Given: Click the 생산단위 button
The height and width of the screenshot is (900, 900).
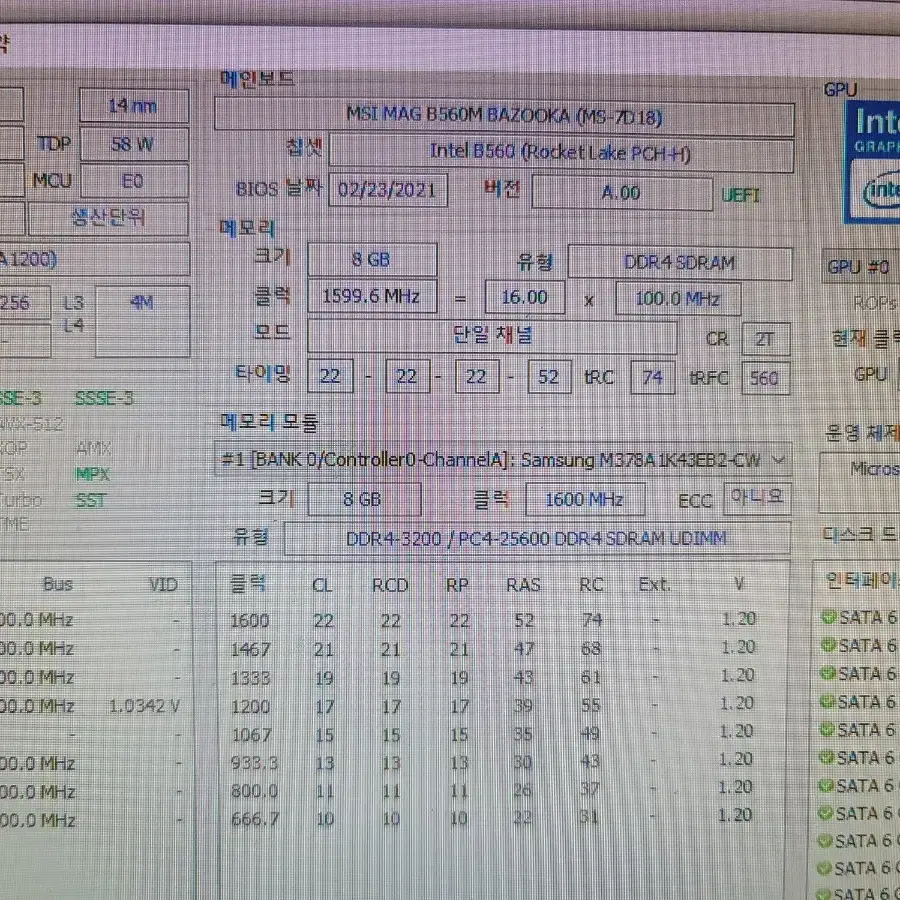Looking at the screenshot, I should [x=108, y=218].
